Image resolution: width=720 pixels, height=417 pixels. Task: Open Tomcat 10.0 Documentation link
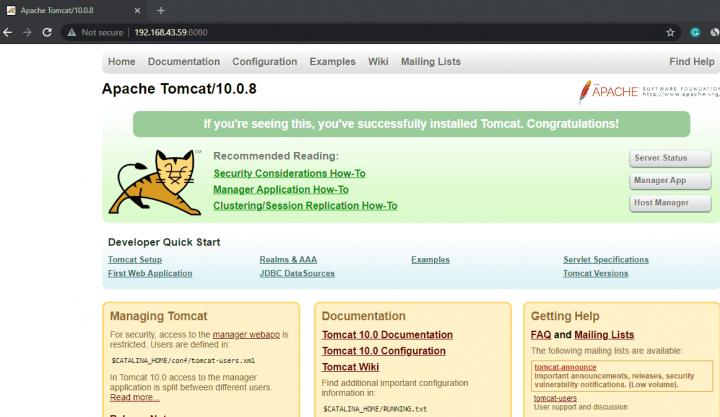click(387, 335)
